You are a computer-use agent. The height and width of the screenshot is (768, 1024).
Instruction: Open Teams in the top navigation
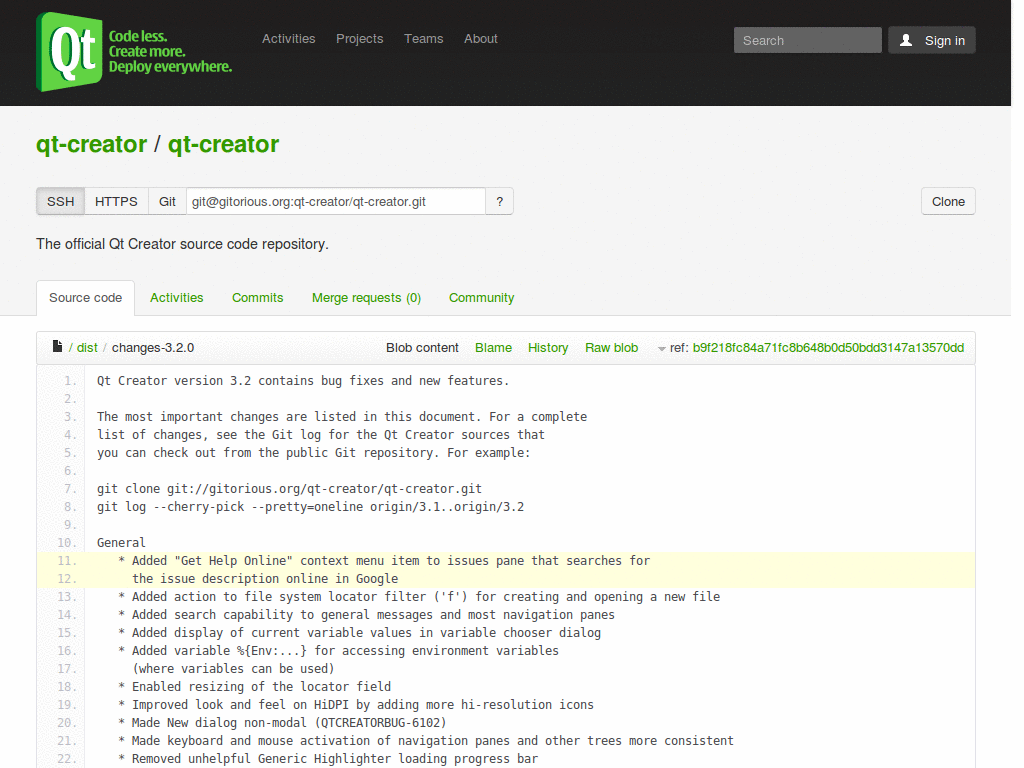click(424, 39)
